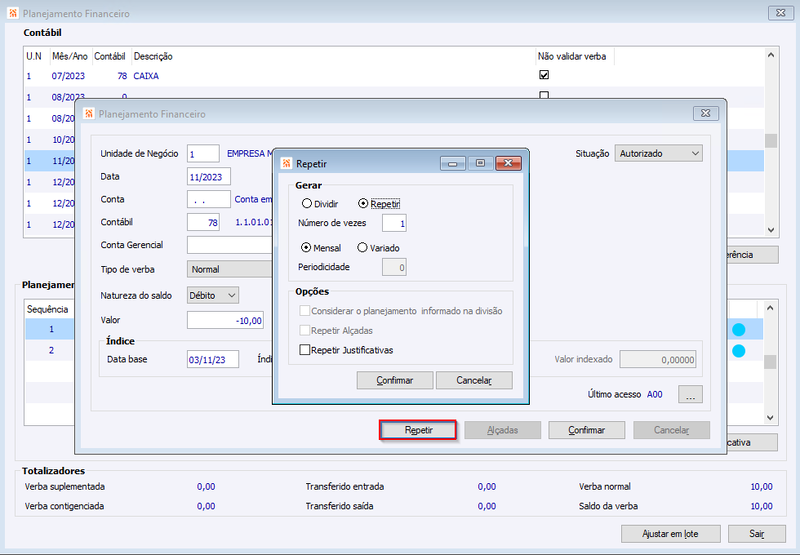
Task: Click the Valor field showing -10,00
Action: (225, 320)
